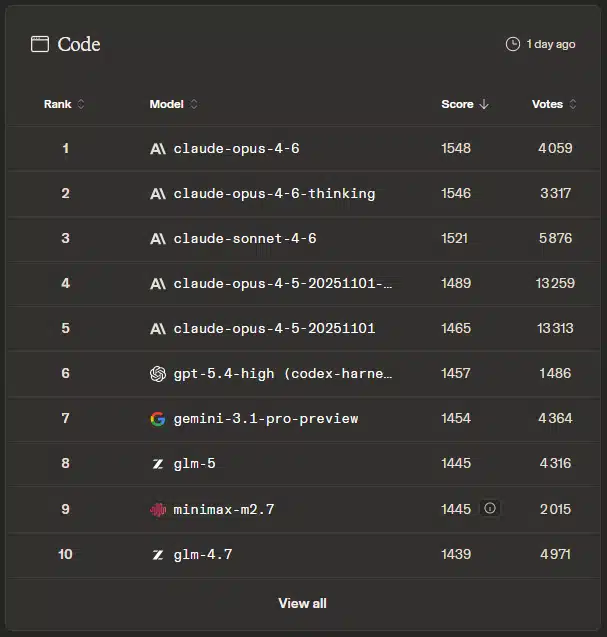607x637 pixels.
Task: Click the Anthropic logo next to claude-opus-4-6
Action: click(157, 149)
